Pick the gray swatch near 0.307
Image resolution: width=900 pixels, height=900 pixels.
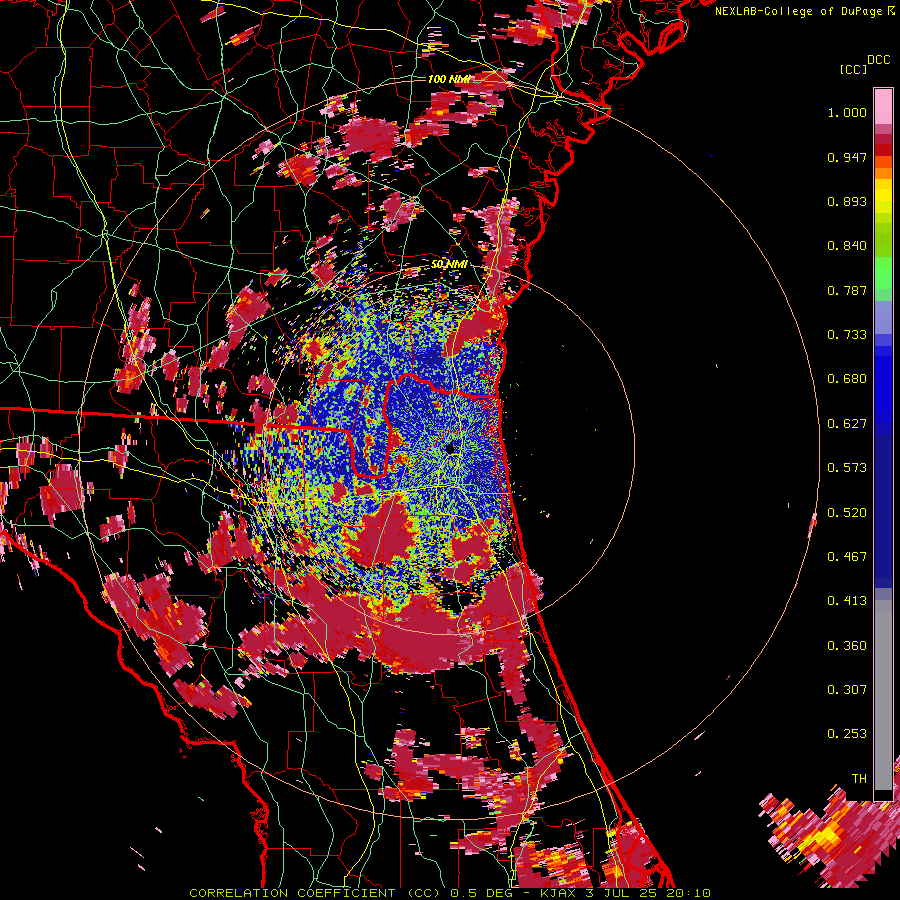[883, 695]
